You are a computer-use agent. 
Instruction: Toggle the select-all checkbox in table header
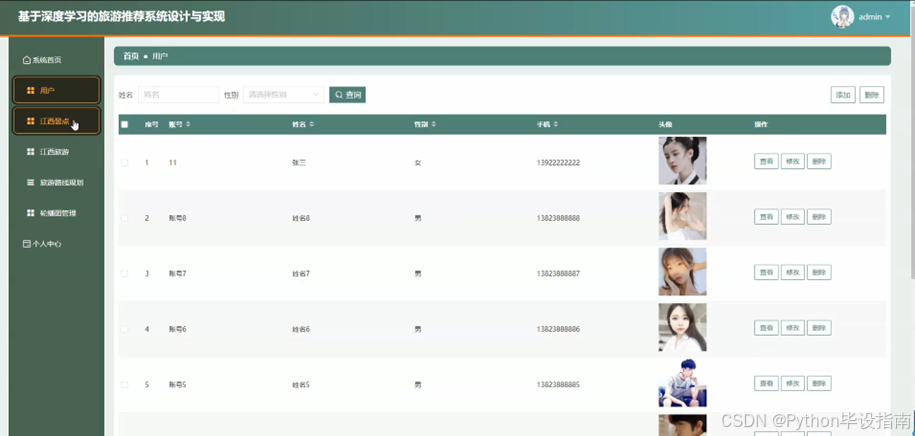(124, 124)
